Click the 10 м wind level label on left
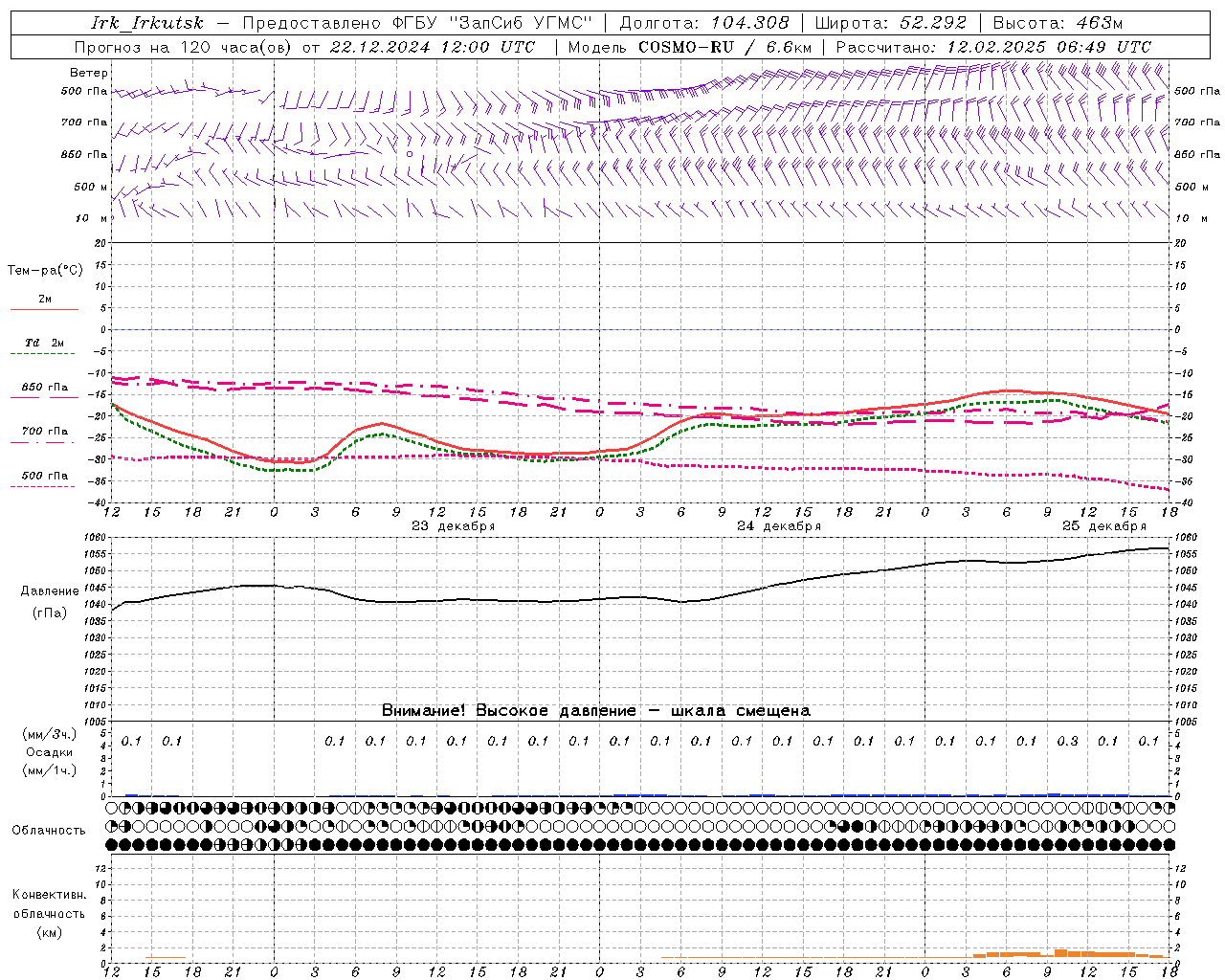This screenshot has height=980, width=1225. 92,219
